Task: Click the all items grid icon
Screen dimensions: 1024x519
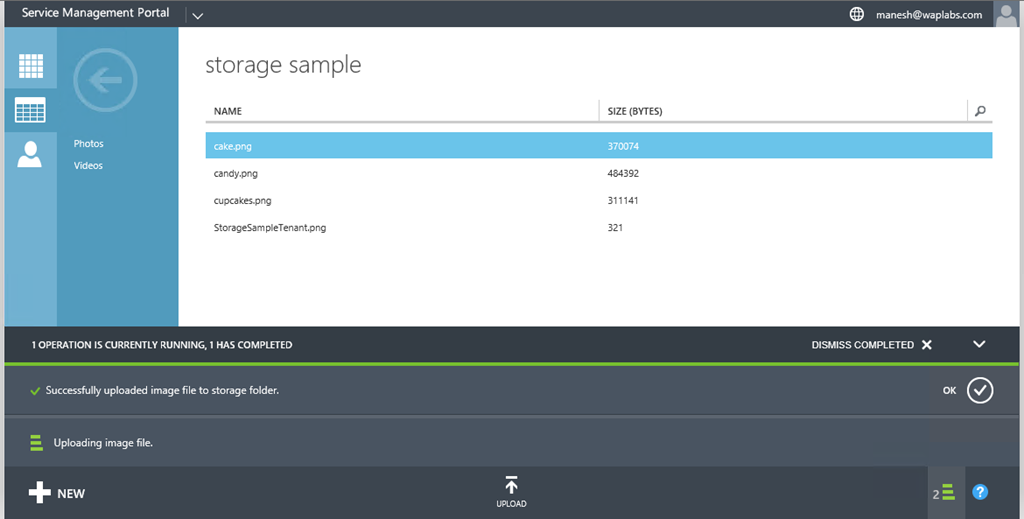Action: [x=30, y=66]
